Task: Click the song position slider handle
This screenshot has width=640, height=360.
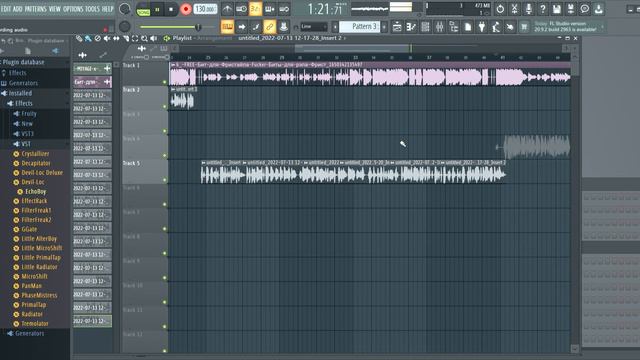Action: pos(198,27)
